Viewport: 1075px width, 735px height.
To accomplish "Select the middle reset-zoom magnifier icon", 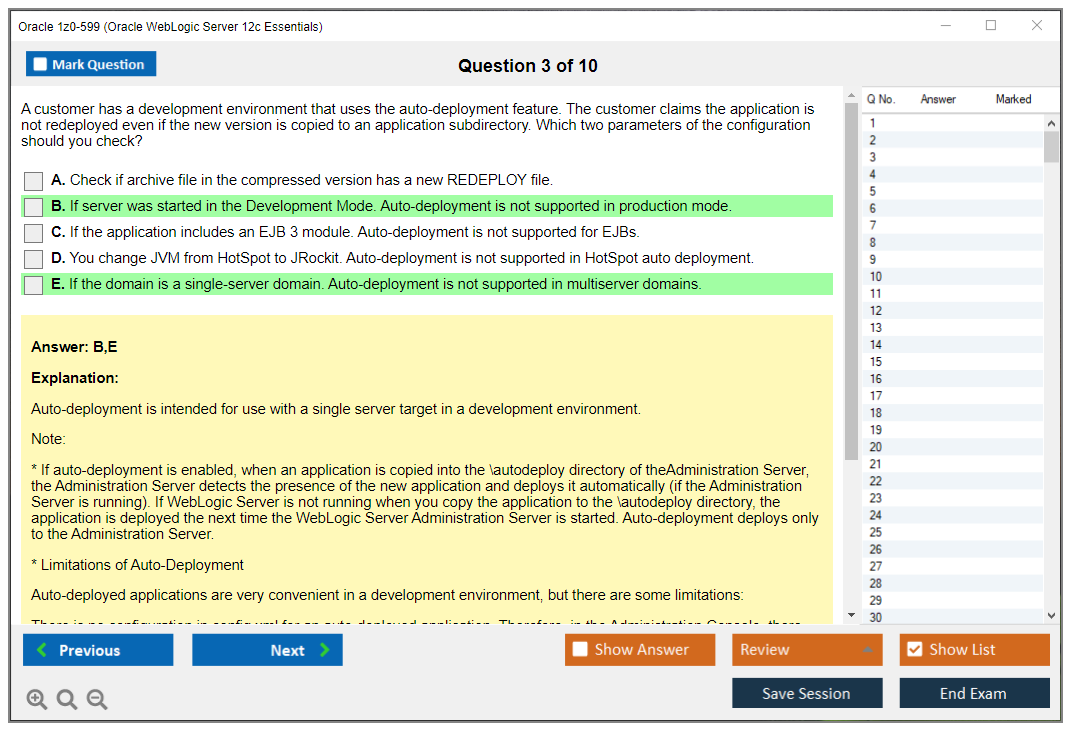I will pyautogui.click(x=67, y=699).
